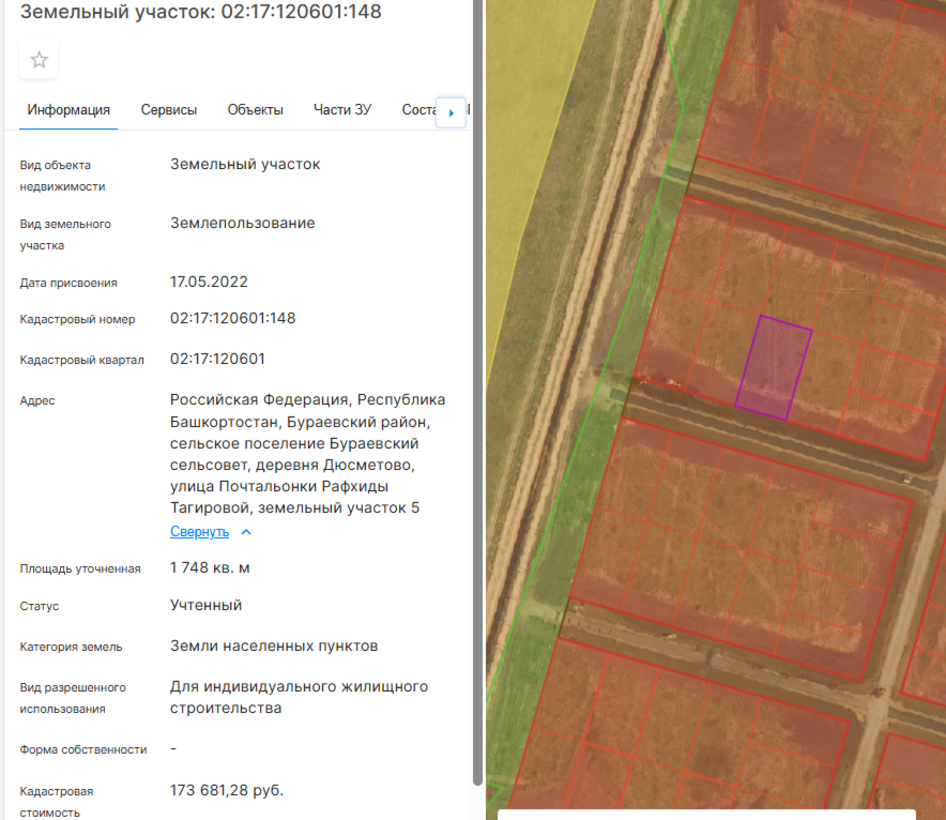Open the Сервисы tab

168,110
